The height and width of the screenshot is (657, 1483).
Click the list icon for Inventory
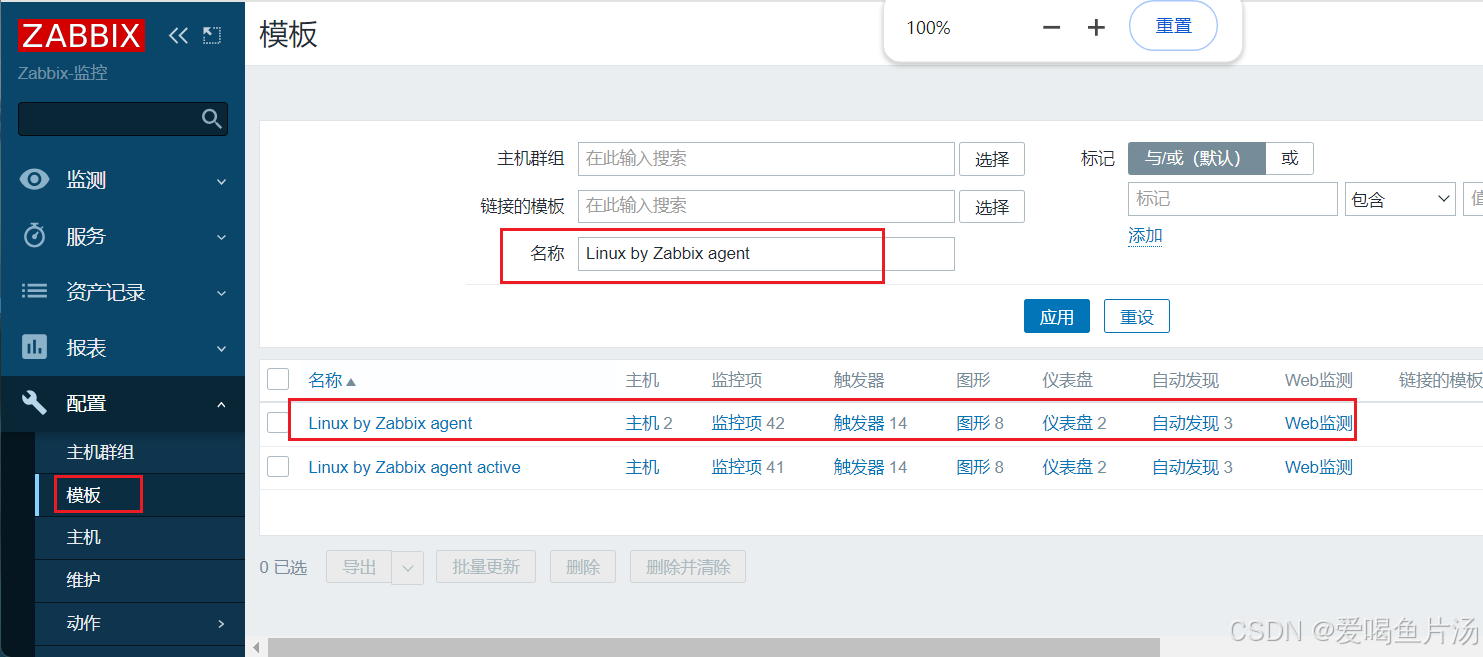tap(35, 291)
